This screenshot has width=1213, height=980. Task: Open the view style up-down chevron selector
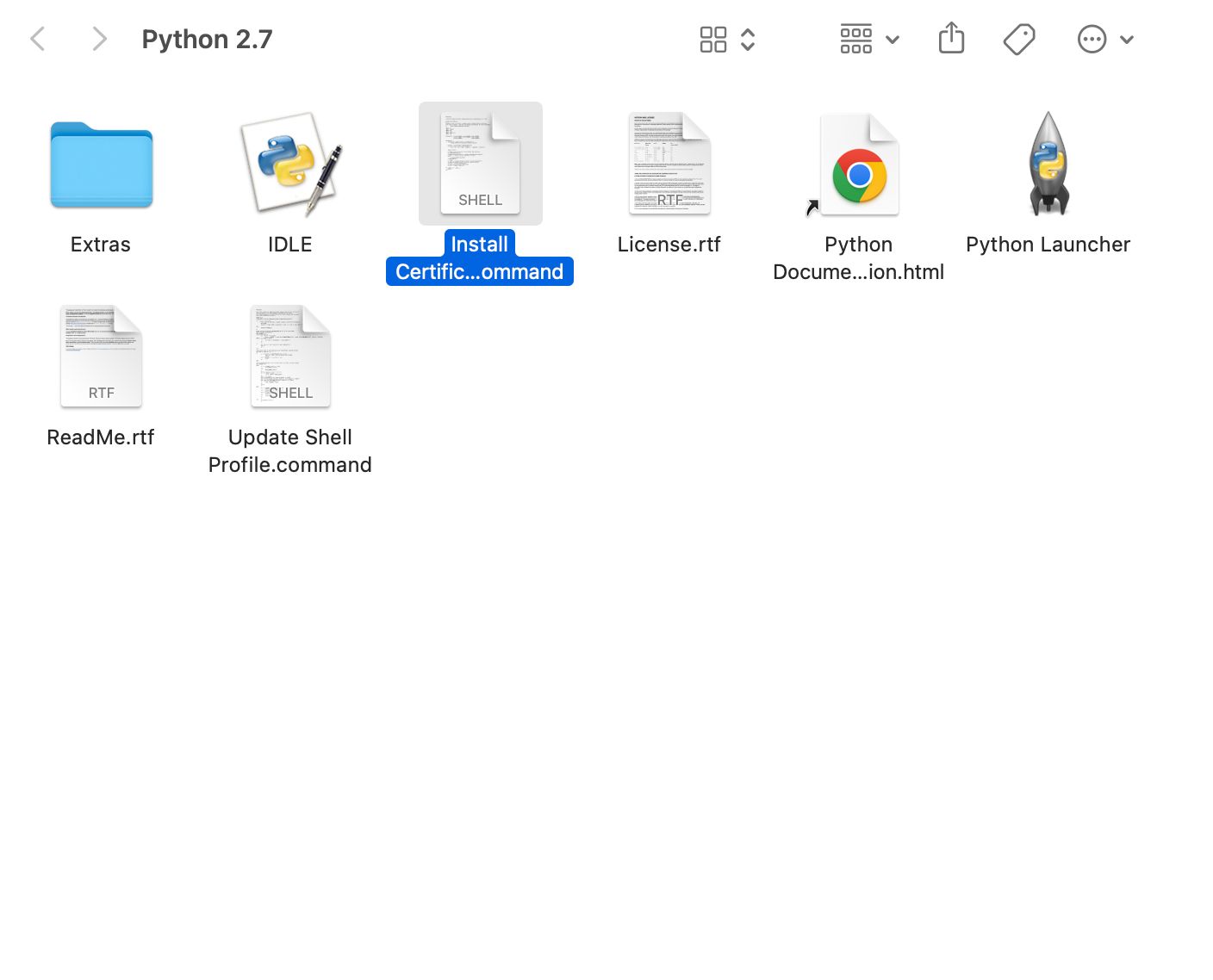(748, 40)
